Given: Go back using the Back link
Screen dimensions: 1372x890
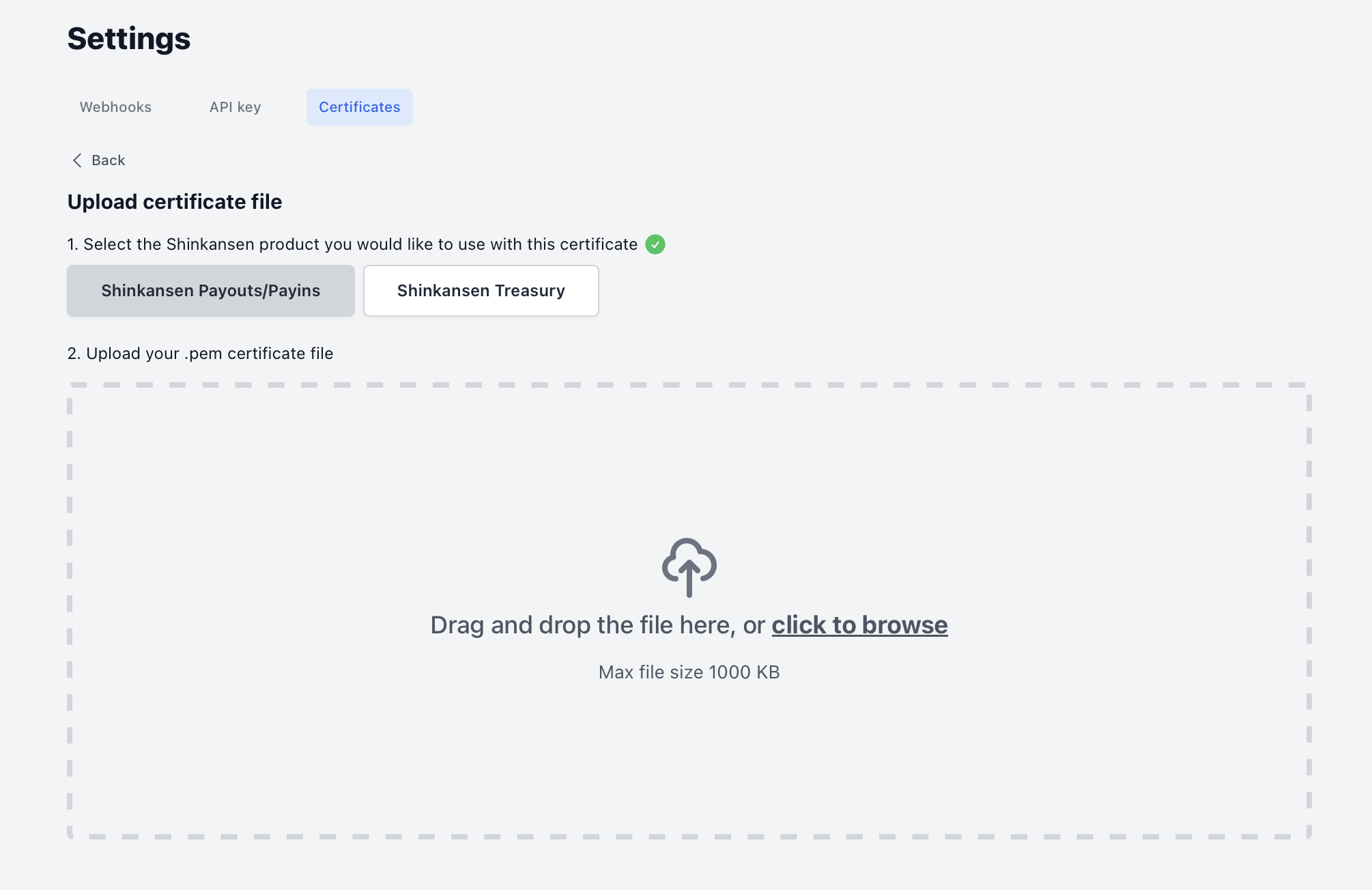Looking at the screenshot, I should click(99, 160).
